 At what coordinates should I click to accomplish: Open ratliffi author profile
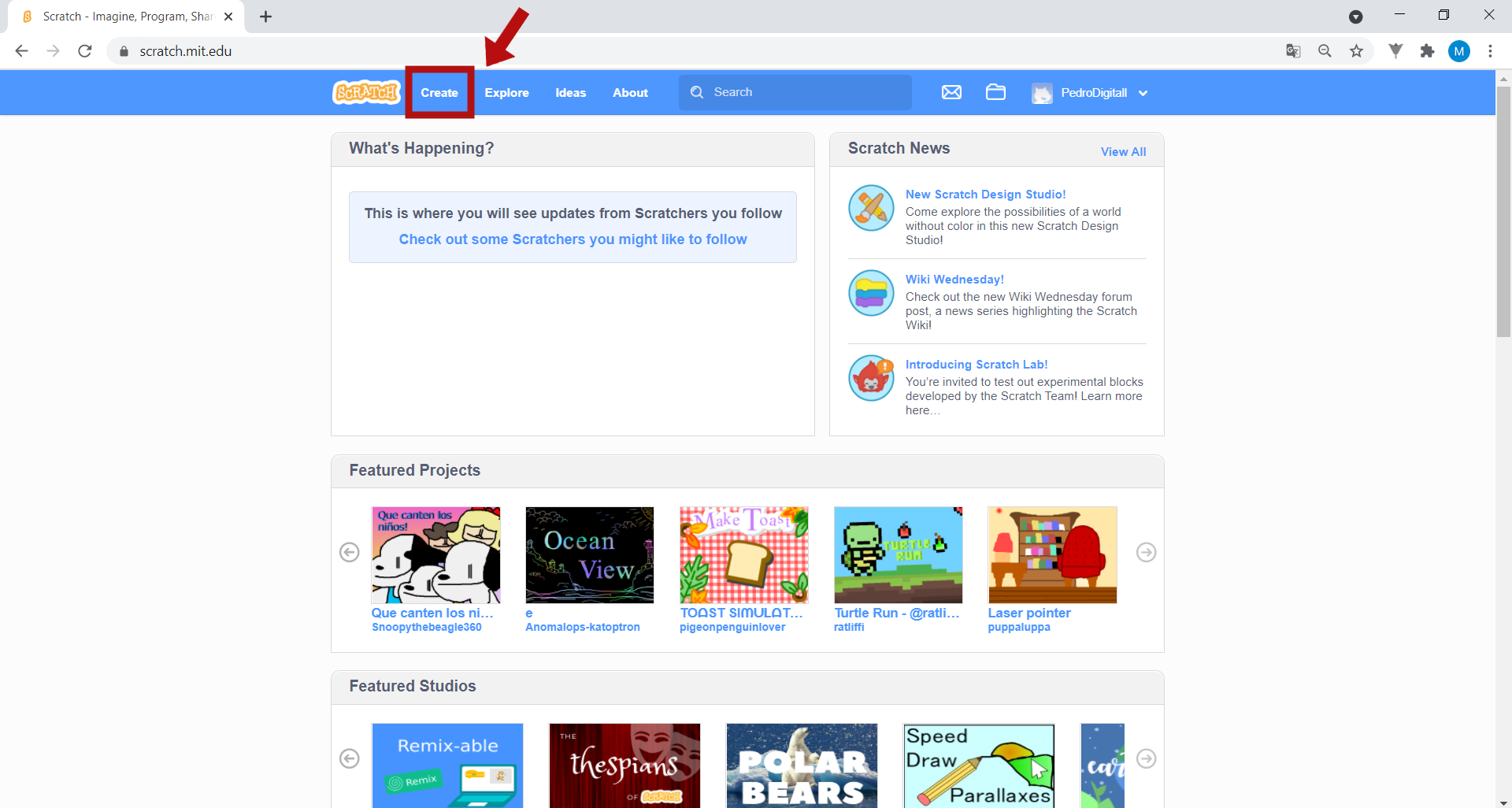849,627
